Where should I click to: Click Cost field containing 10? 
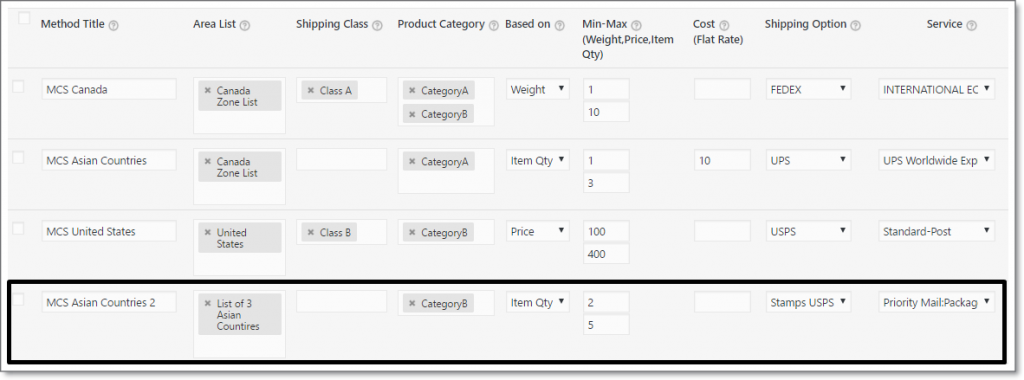pos(722,160)
